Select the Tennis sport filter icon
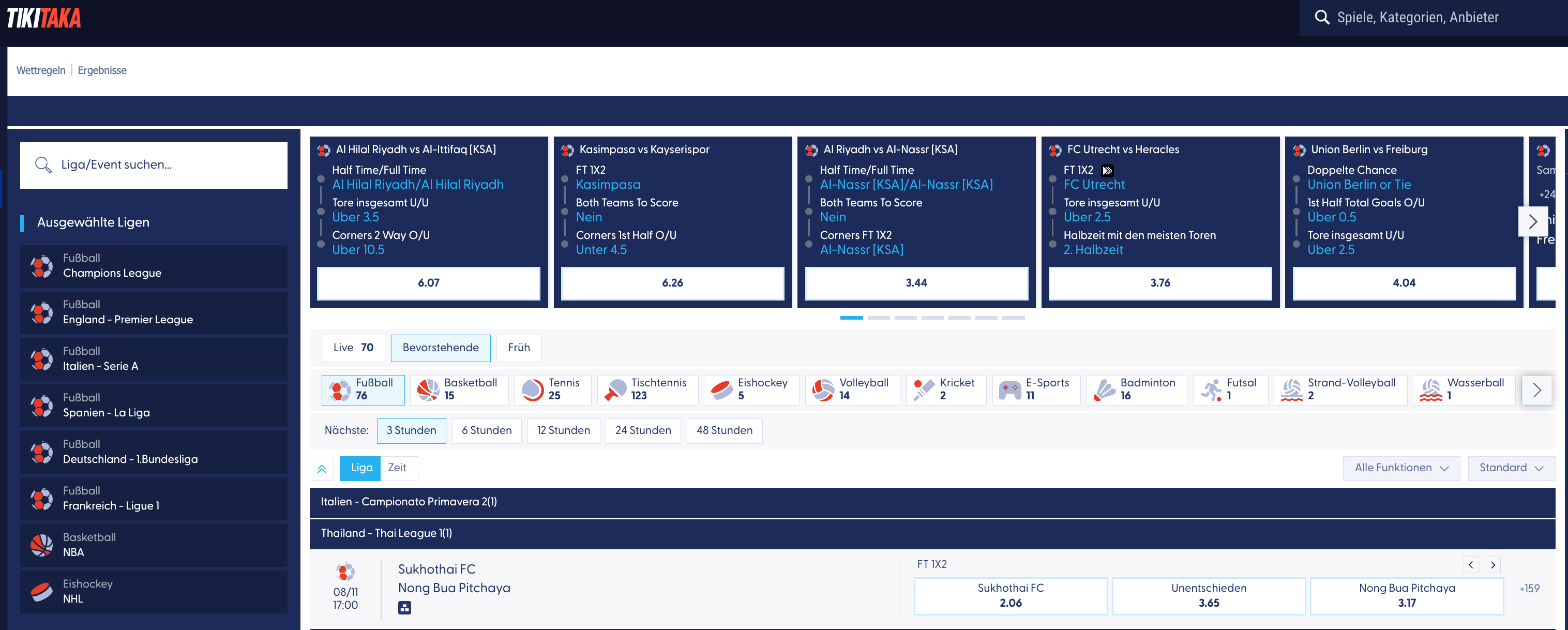Image resolution: width=1568 pixels, height=630 pixels. (533, 389)
